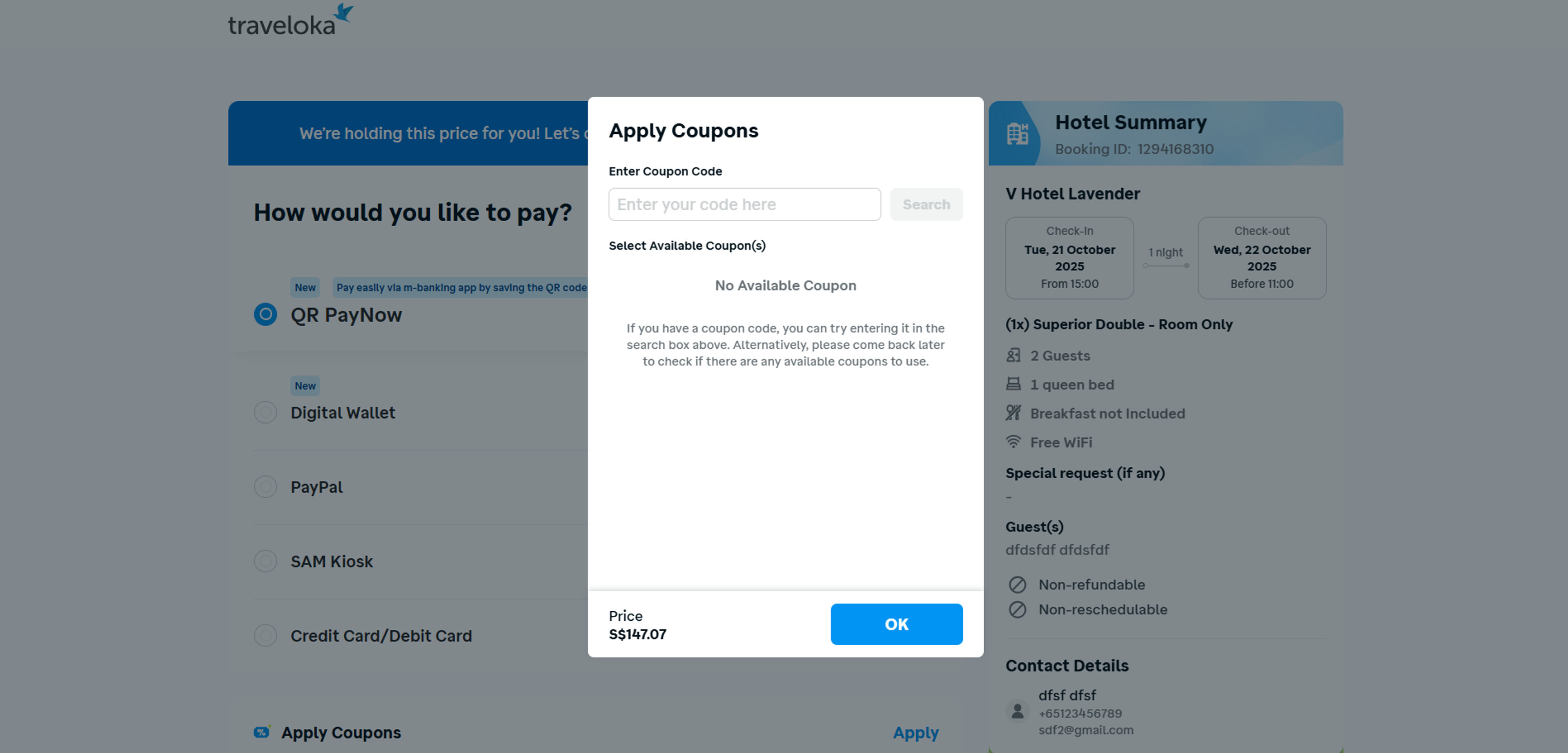This screenshot has height=753, width=1568.
Task: Click the Apply link for coupons
Action: pos(915,732)
